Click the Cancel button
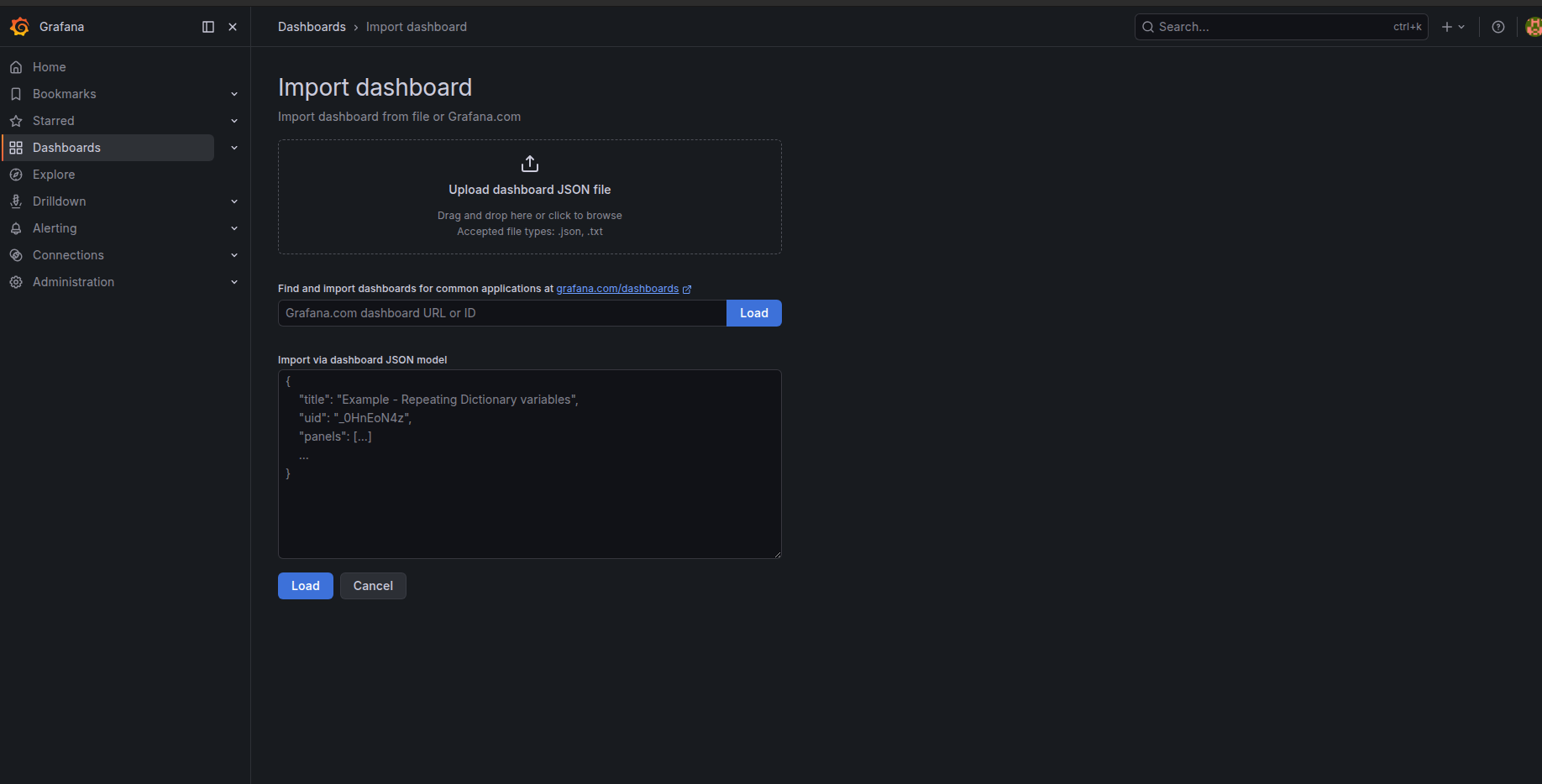Image resolution: width=1542 pixels, height=784 pixels. [x=373, y=586]
